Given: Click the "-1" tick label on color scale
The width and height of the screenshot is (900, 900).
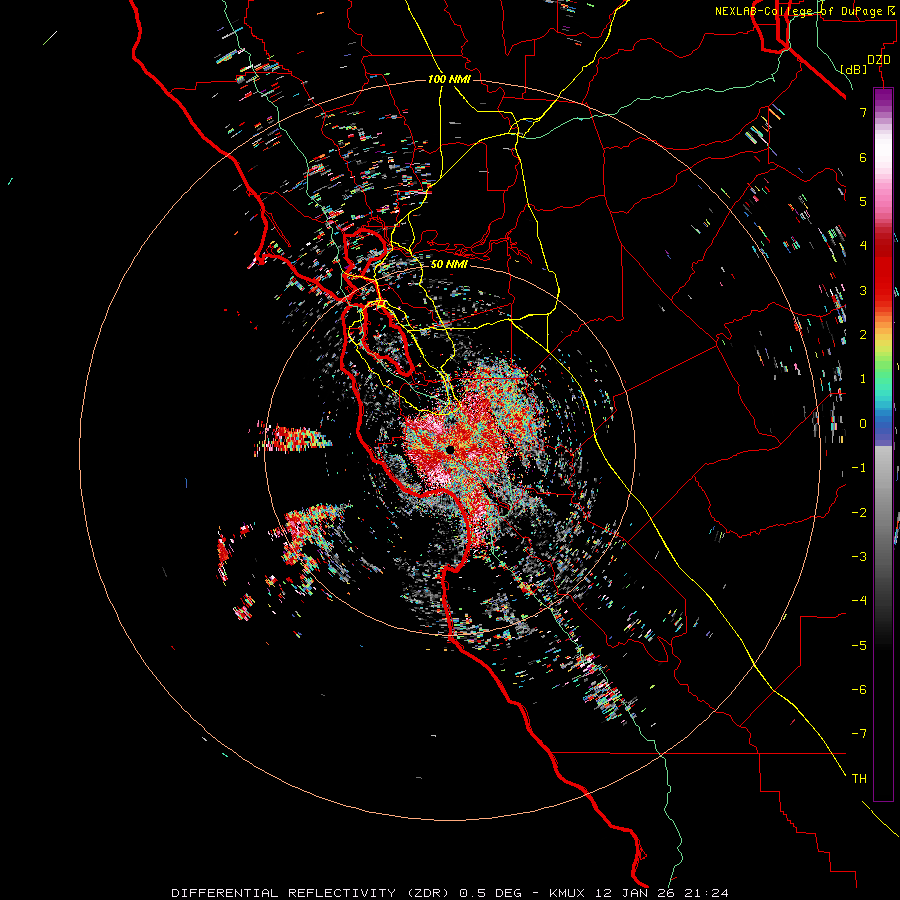Looking at the screenshot, I should click(859, 468).
